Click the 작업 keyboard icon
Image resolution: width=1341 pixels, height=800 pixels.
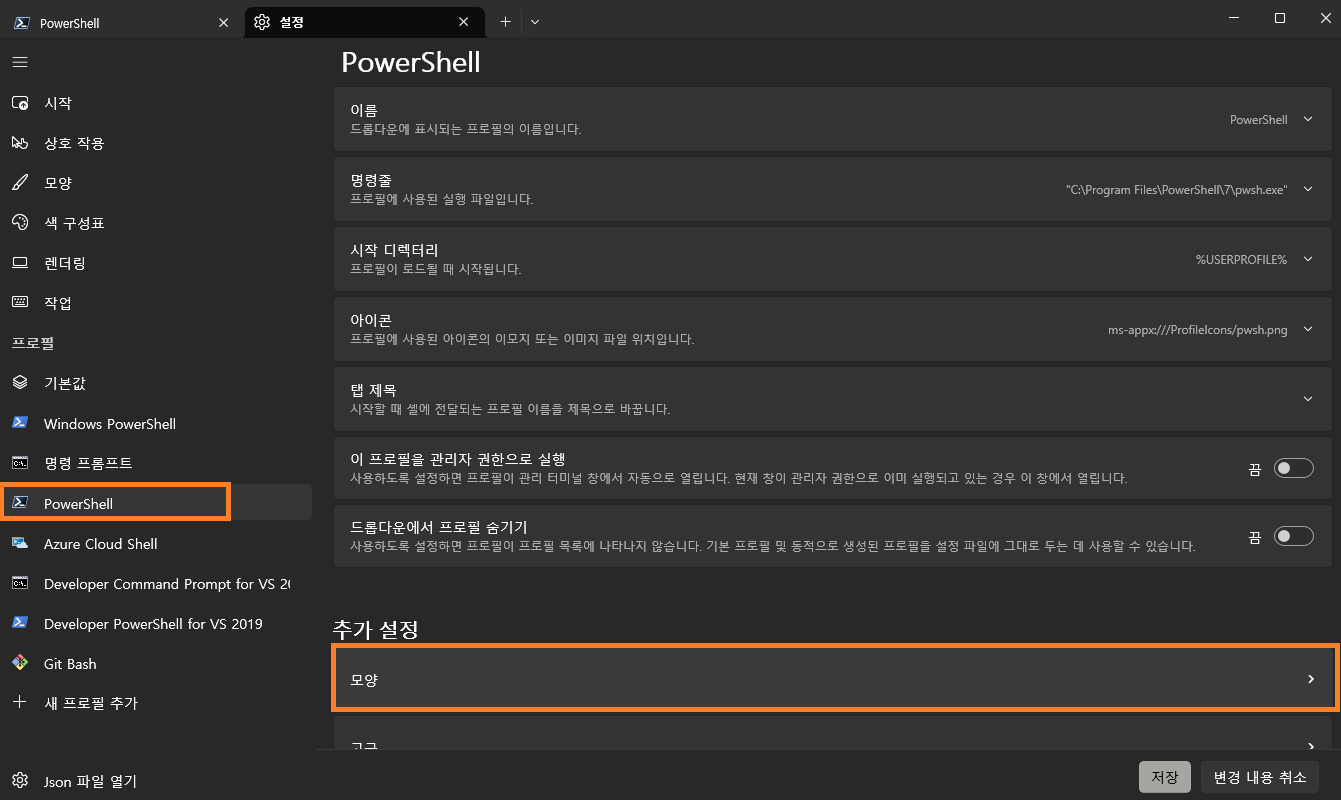click(20, 302)
